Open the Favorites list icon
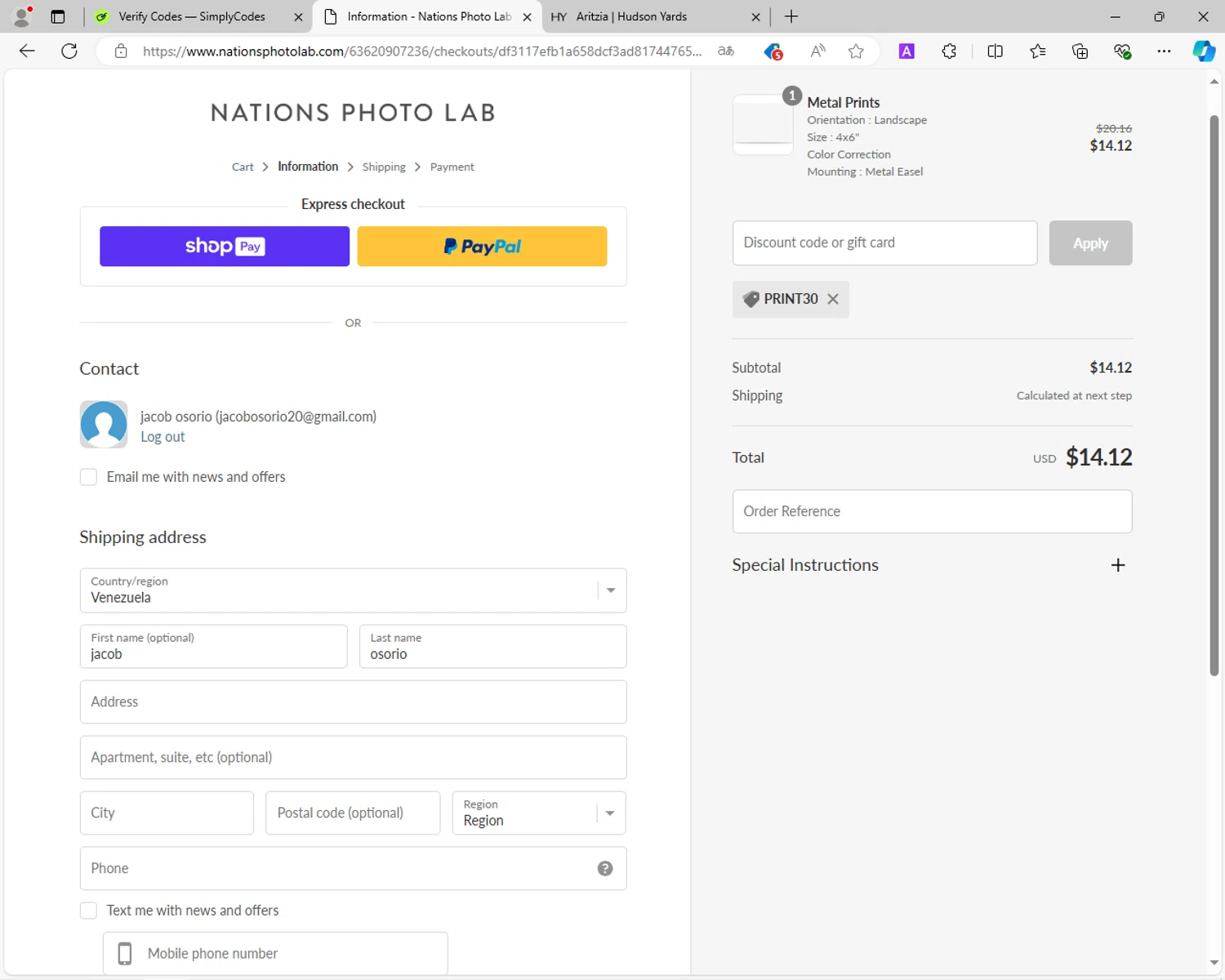This screenshot has width=1225, height=980. 1037,51
